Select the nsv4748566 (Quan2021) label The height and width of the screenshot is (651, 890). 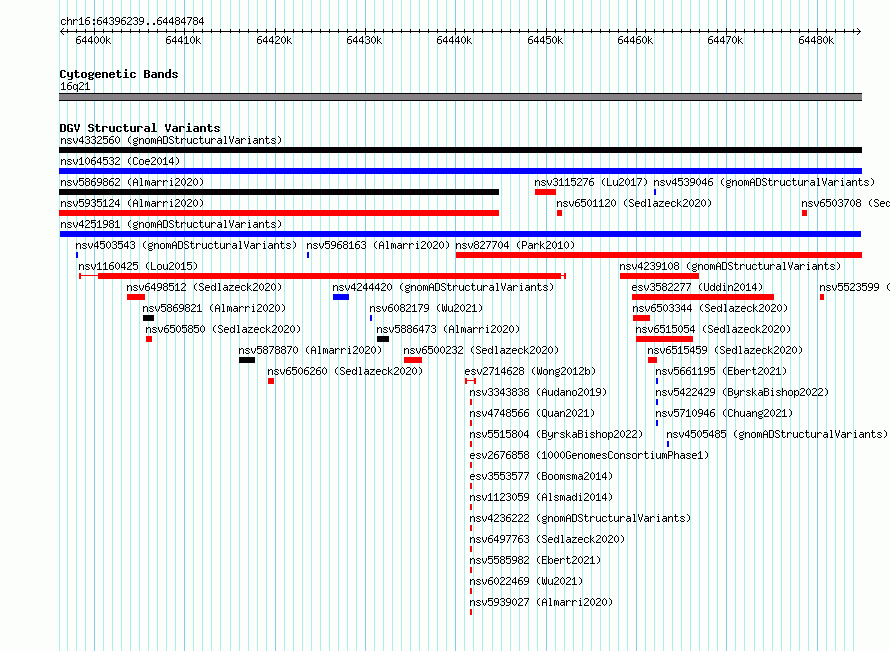(532, 413)
